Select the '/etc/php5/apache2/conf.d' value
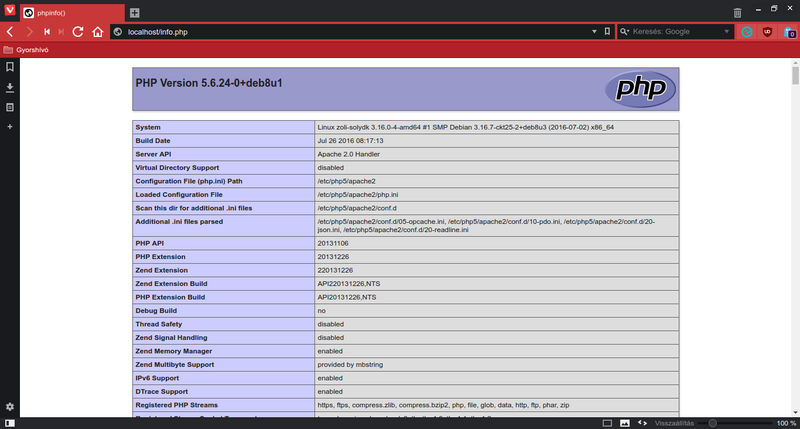Image resolution: width=800 pixels, height=429 pixels. point(357,208)
